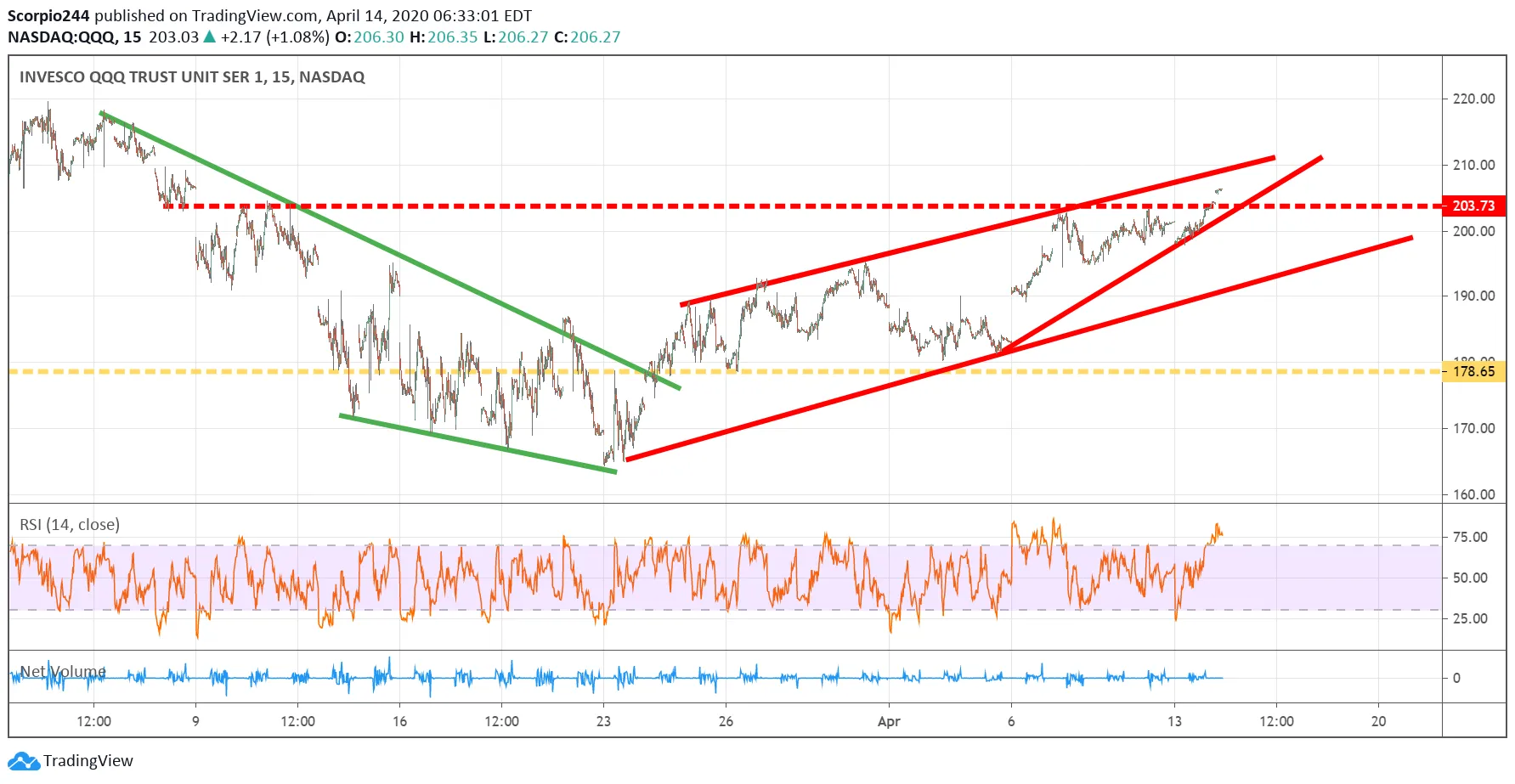
Task: Select the +2.17 (+1.08%) change value
Action: coord(274,37)
